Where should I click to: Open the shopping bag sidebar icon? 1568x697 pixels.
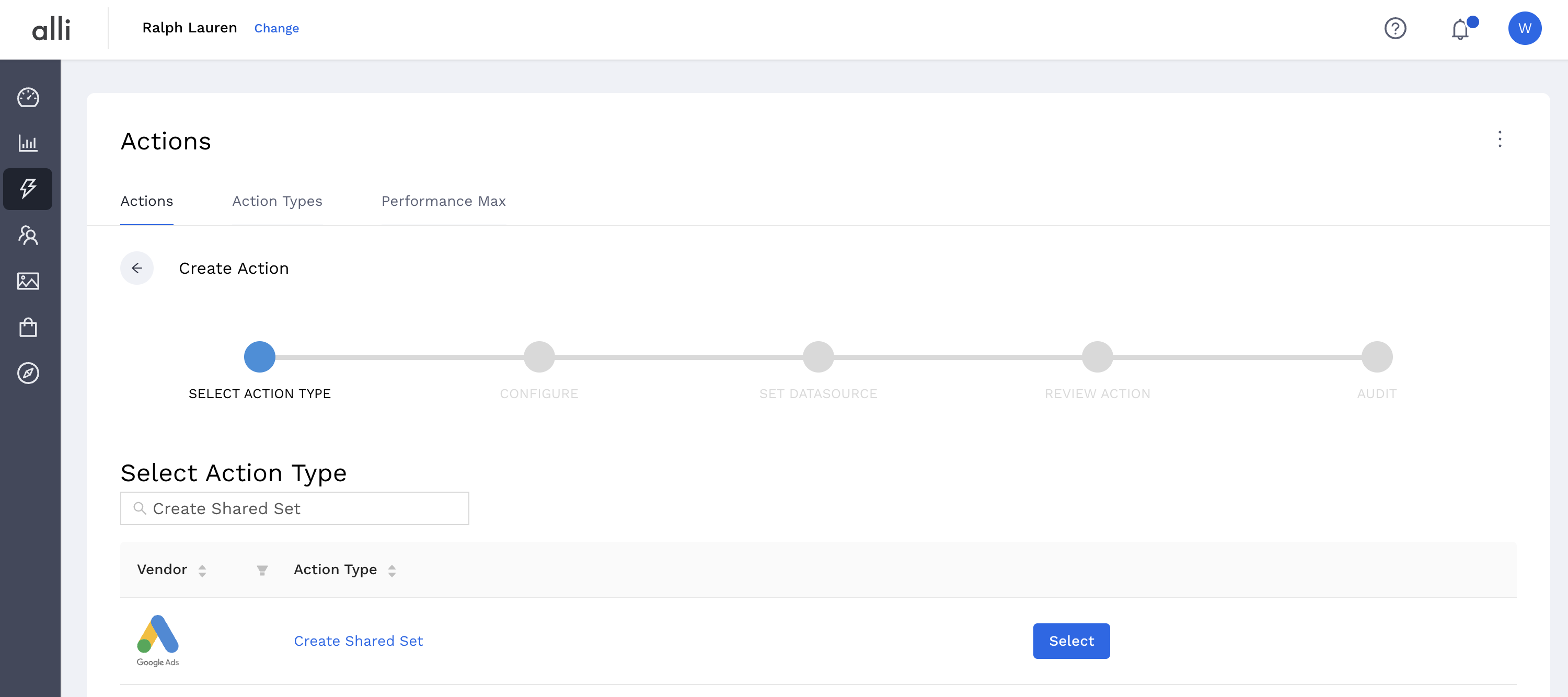[28, 328]
